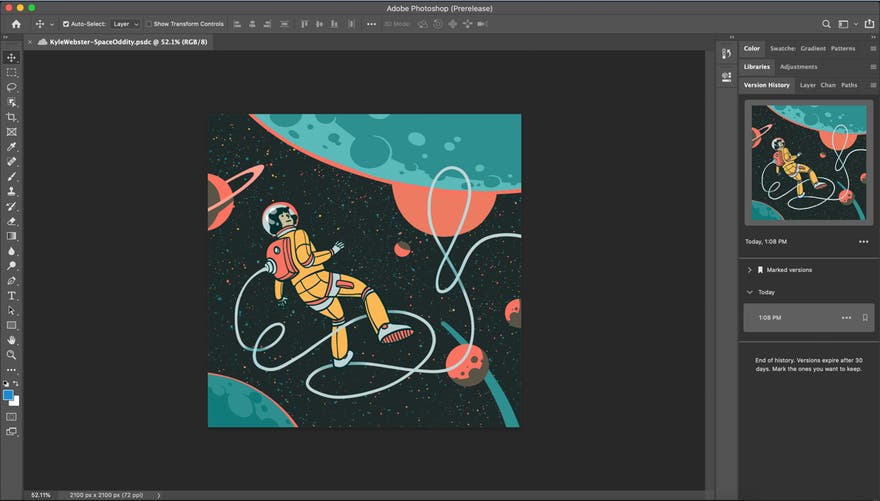Open the Auto-Select Layer dropdown
The height and width of the screenshot is (501, 880).
pos(125,24)
